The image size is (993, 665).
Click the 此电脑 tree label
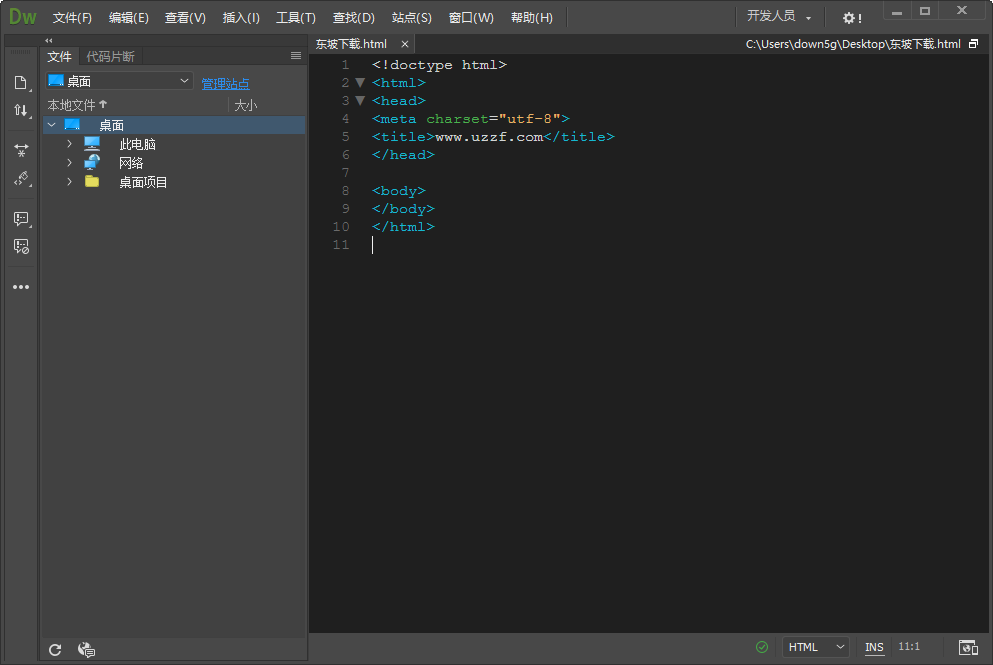(137, 144)
